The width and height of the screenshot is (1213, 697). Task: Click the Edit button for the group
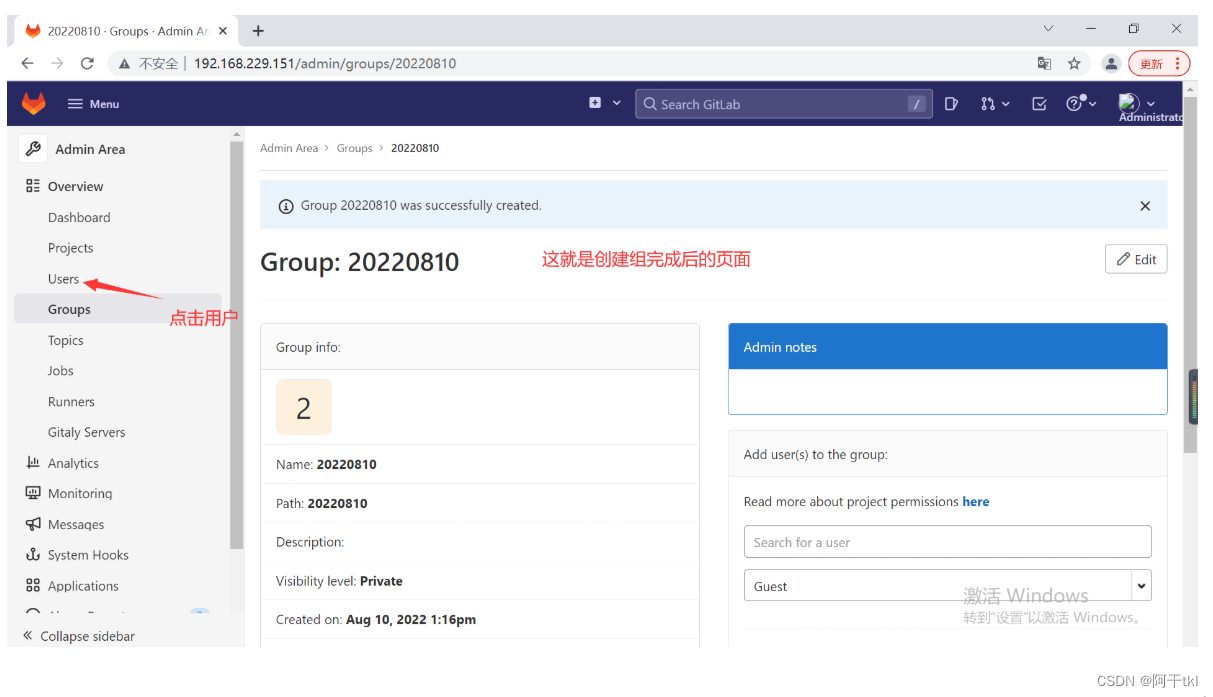click(x=1136, y=258)
